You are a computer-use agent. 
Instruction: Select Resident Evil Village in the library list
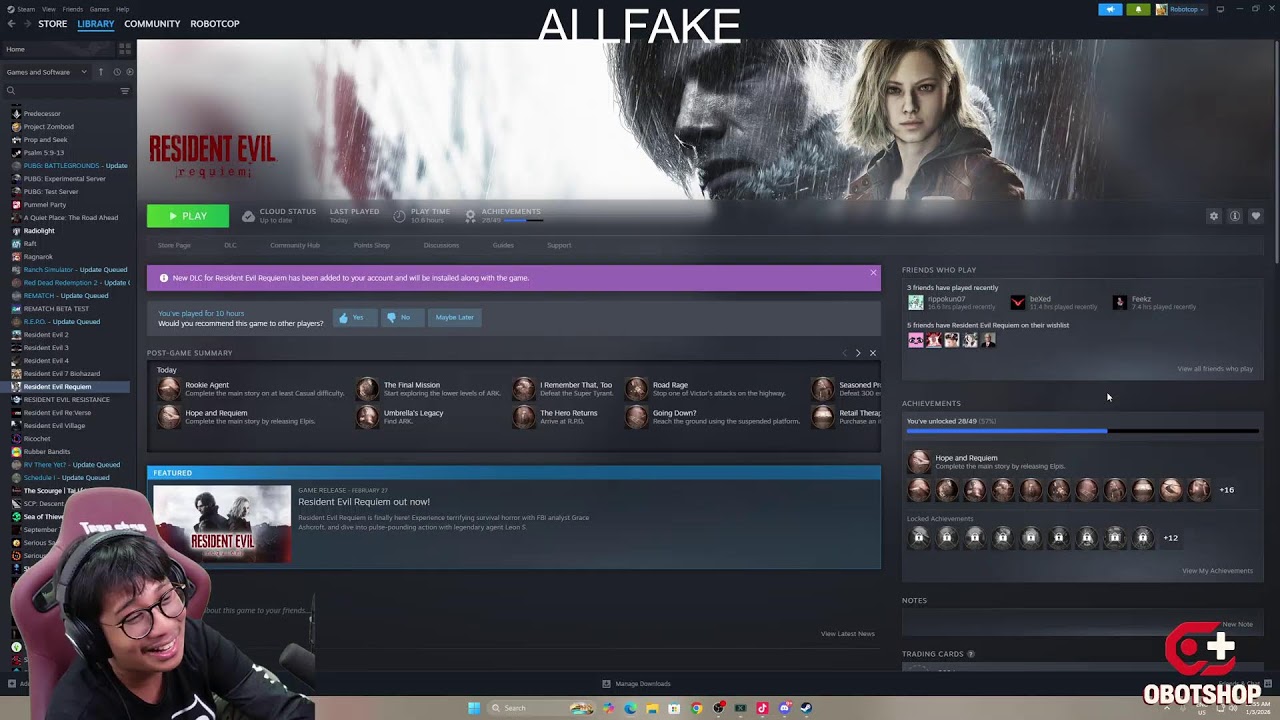54,425
